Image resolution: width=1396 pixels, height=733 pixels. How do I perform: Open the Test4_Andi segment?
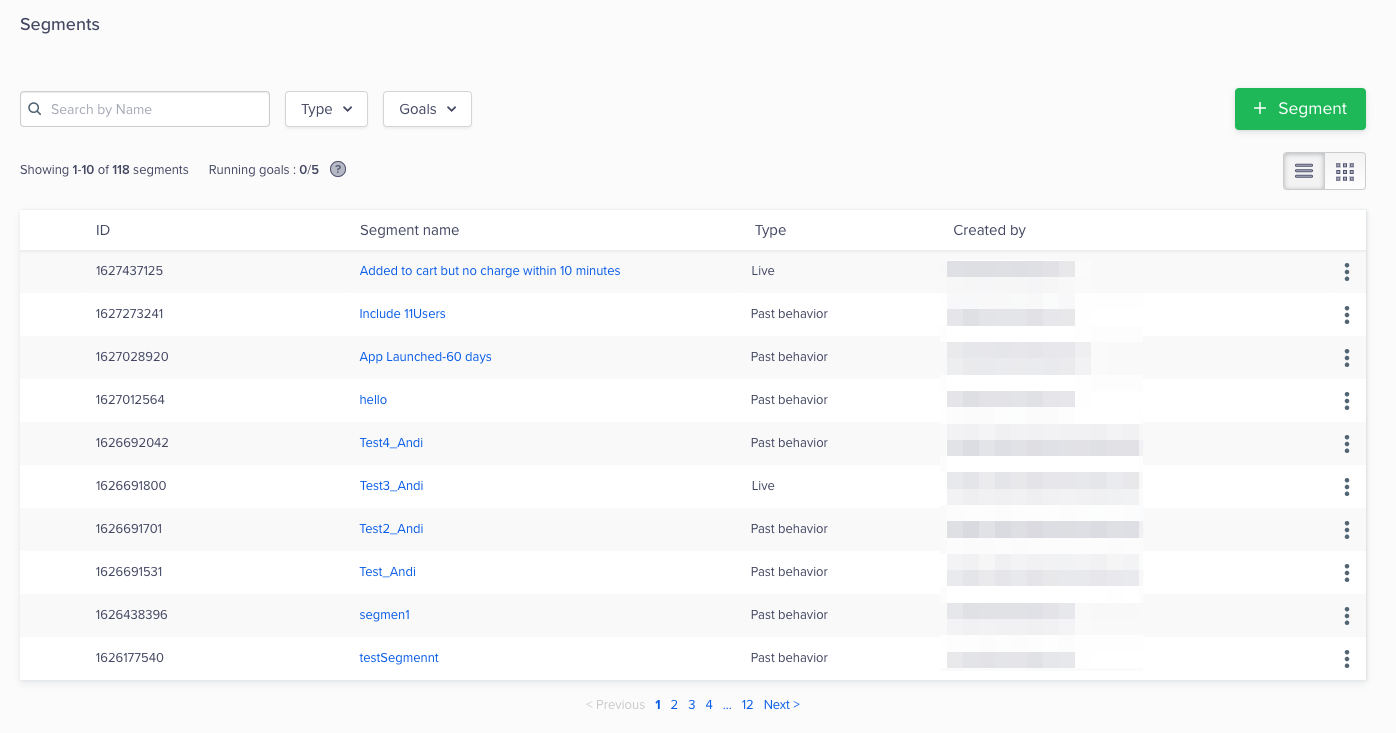pyautogui.click(x=391, y=443)
